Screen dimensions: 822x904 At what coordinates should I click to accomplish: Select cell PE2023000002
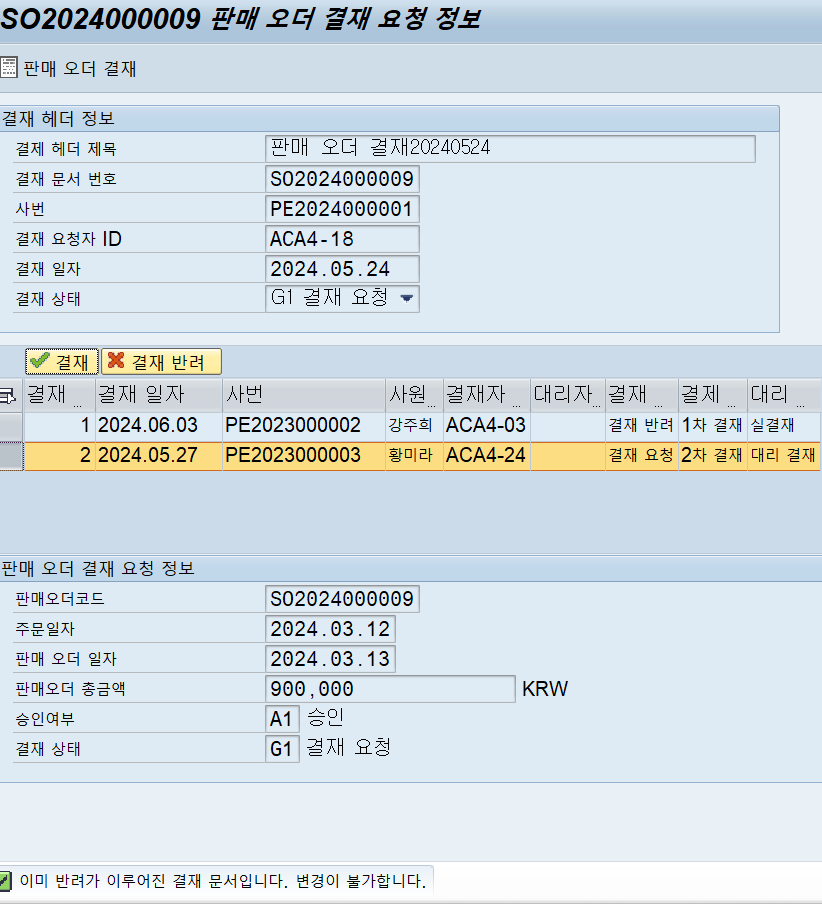304,426
